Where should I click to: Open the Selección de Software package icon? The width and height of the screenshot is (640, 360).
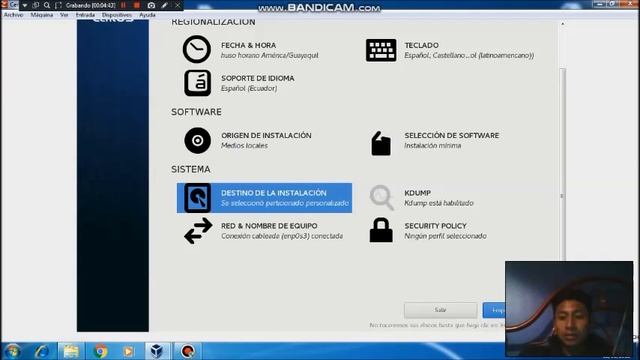381,144
